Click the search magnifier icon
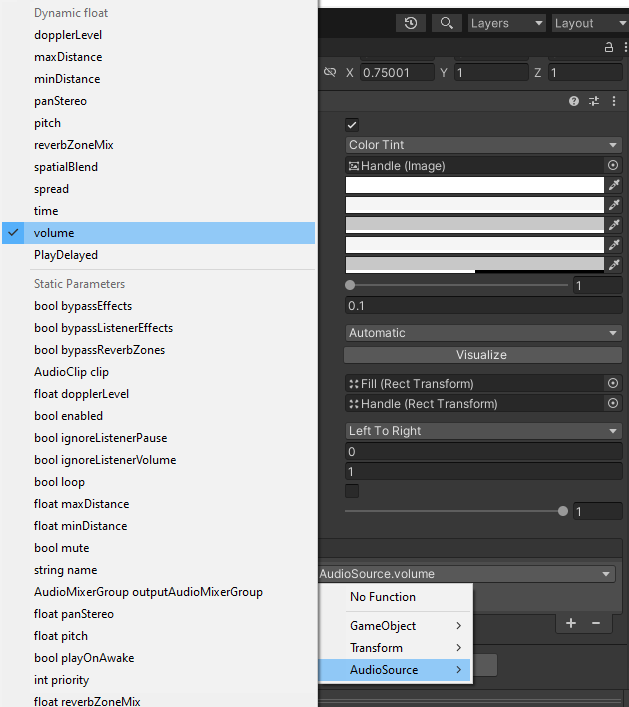Image resolution: width=629 pixels, height=707 pixels. [447, 23]
